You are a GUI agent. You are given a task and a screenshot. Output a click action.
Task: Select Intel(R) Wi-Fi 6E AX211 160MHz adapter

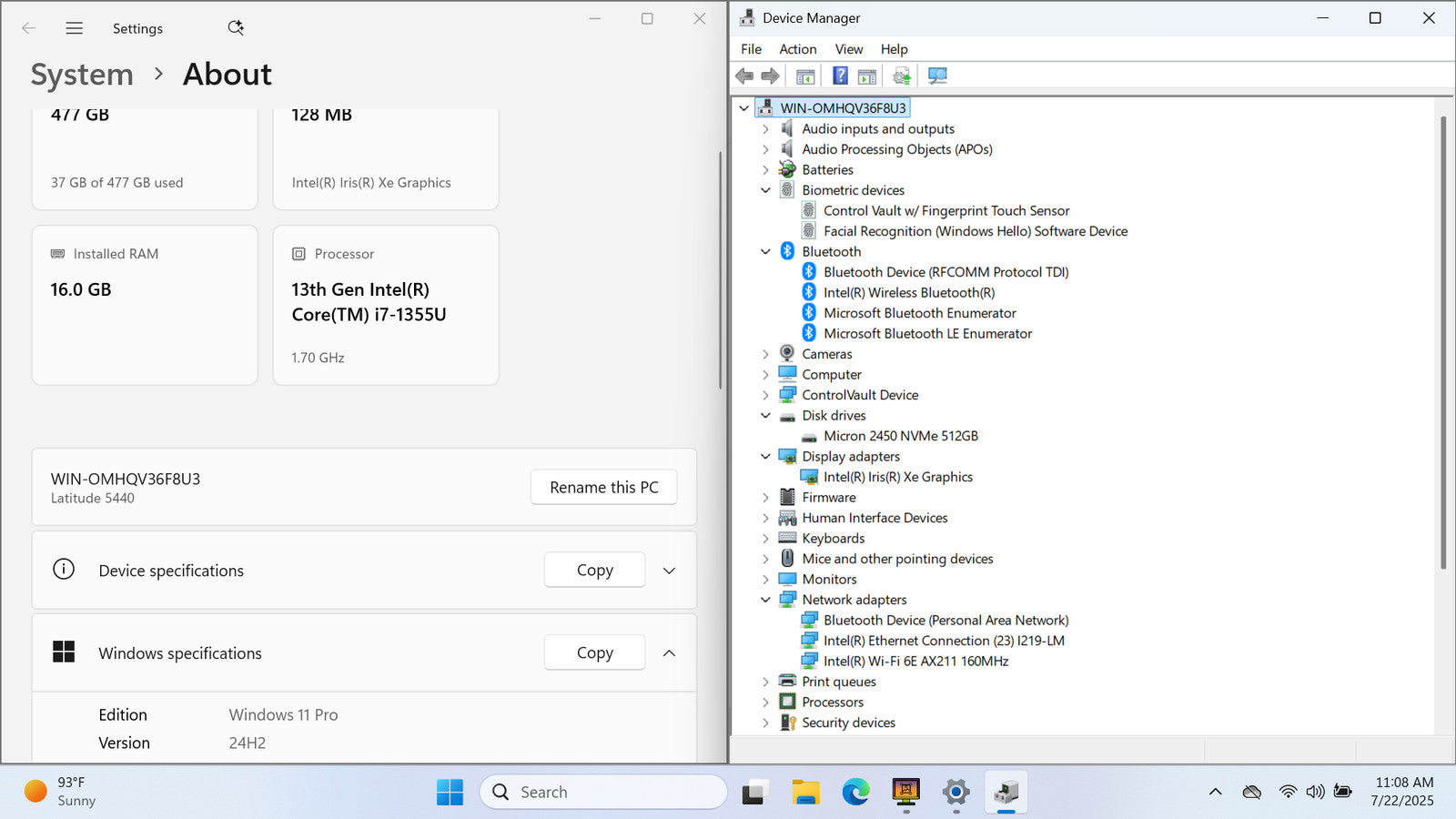coord(916,662)
